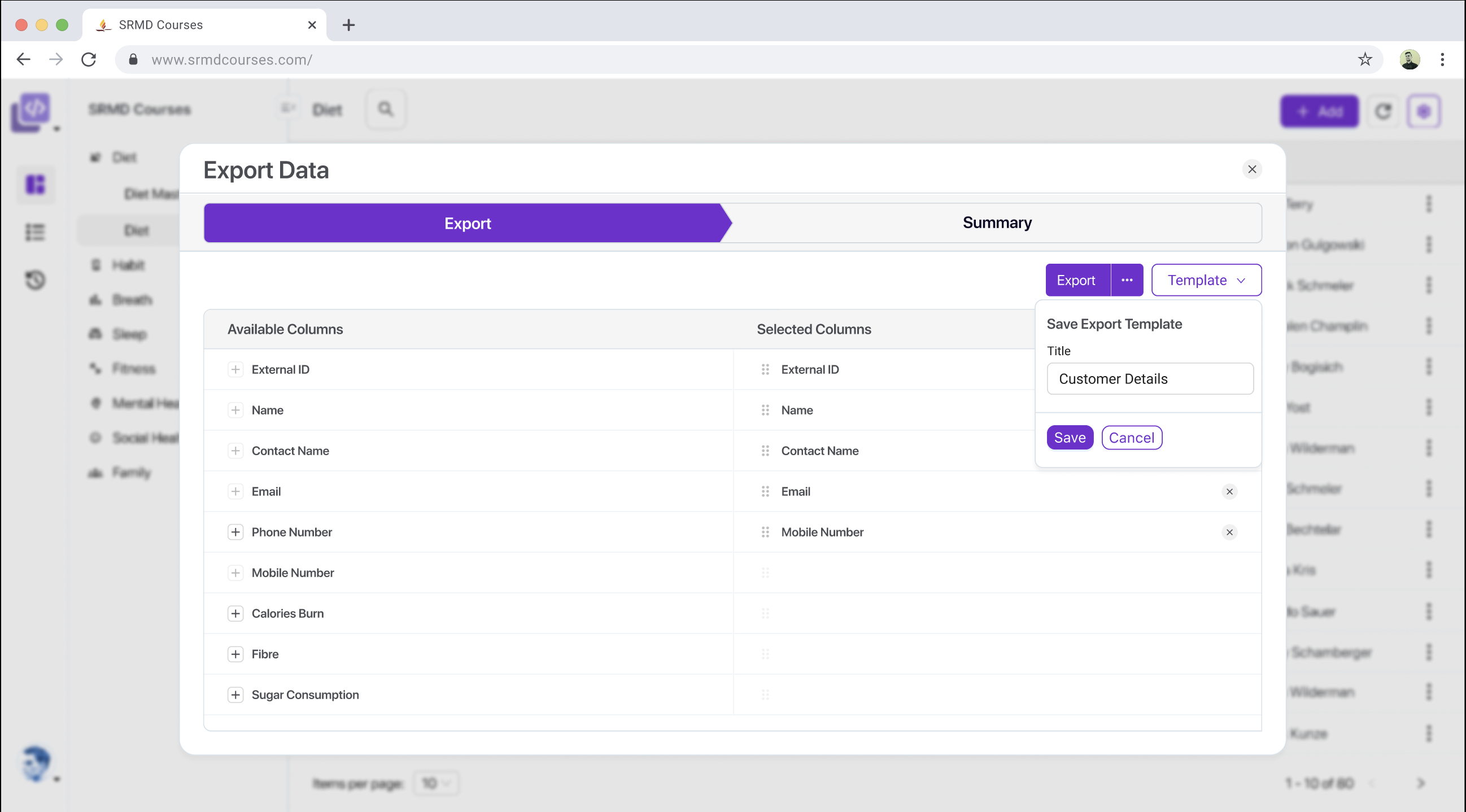Save the export template
This screenshot has height=812, width=1466.
coord(1070,438)
